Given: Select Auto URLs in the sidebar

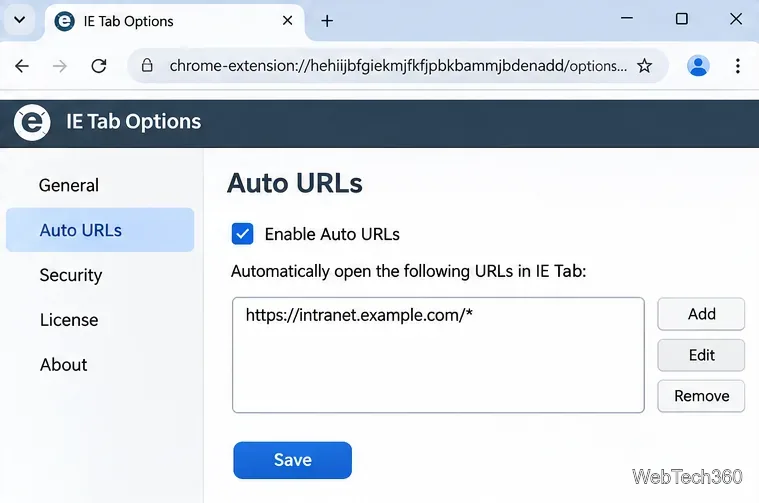Looking at the screenshot, I should coord(100,230).
